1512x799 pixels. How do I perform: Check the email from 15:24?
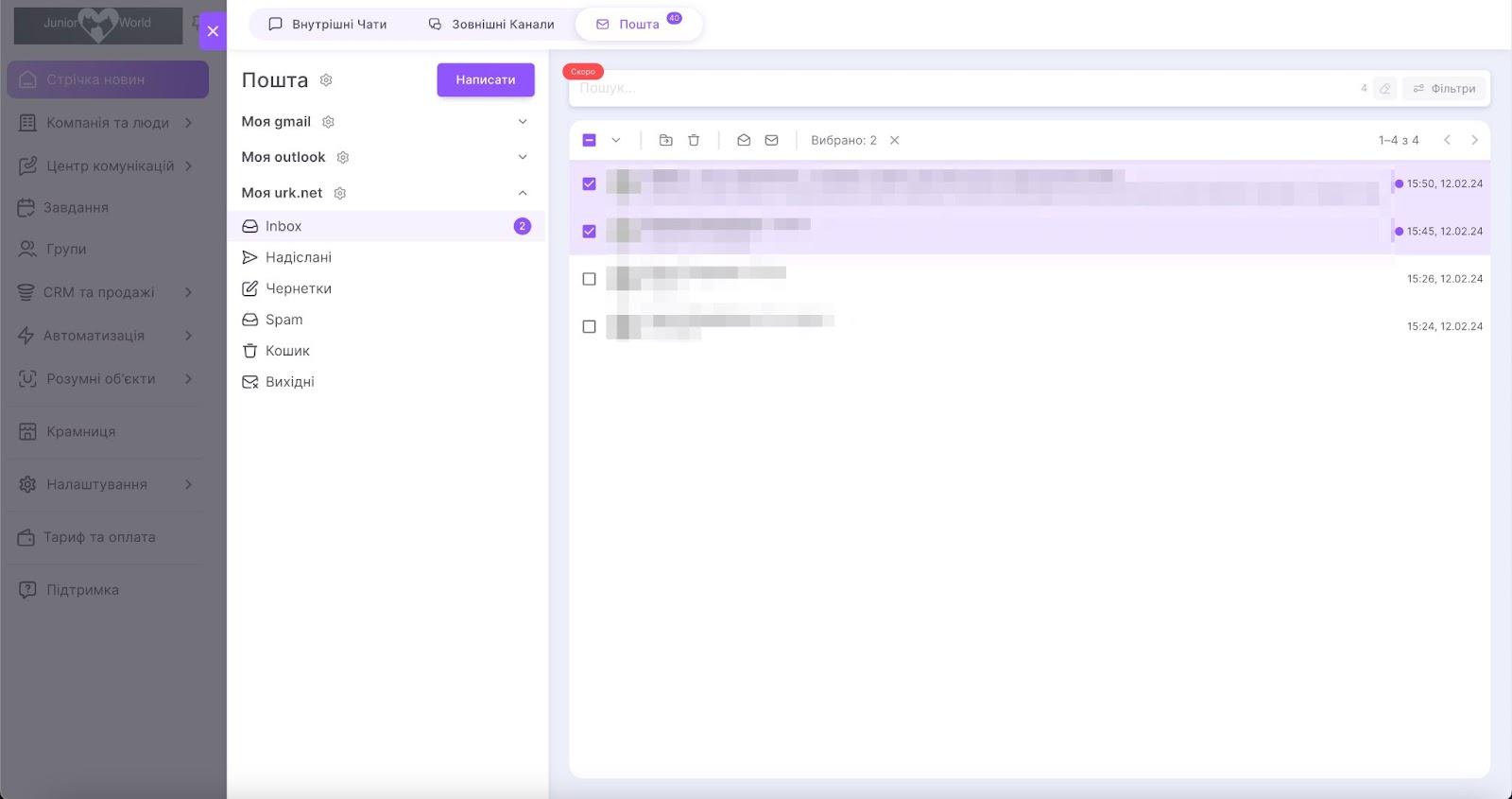(x=590, y=327)
